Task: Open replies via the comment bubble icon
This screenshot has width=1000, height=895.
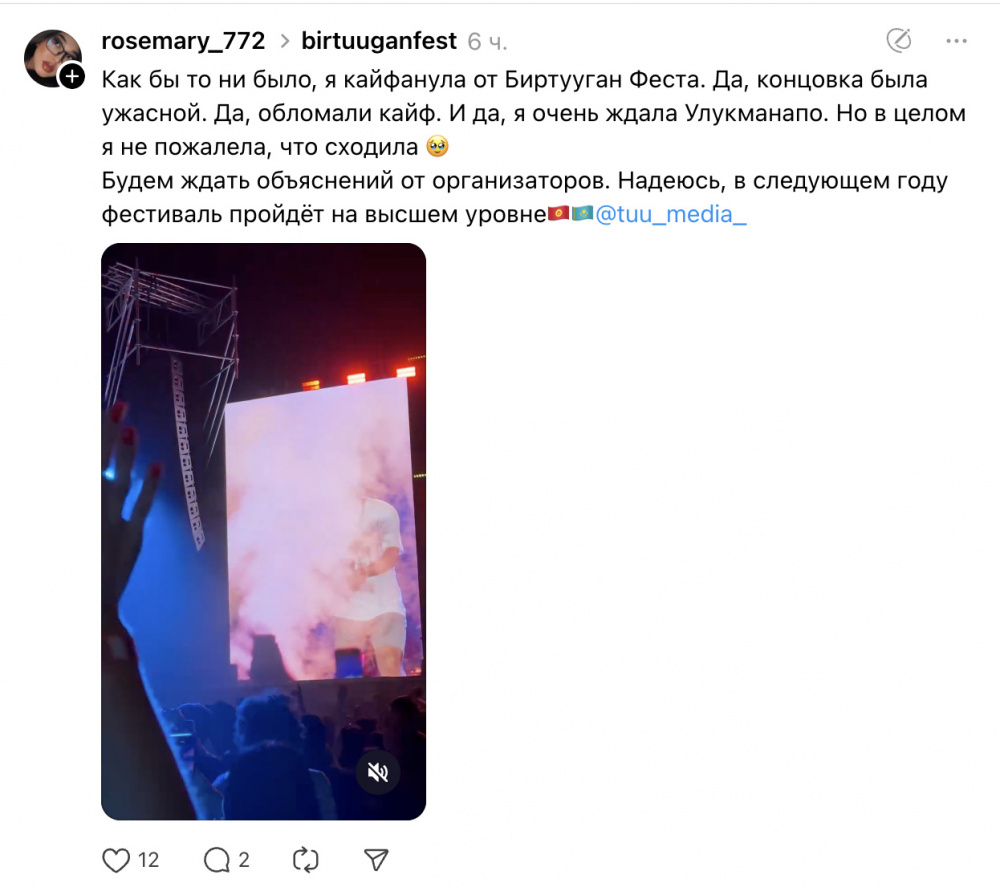Action: [217, 860]
